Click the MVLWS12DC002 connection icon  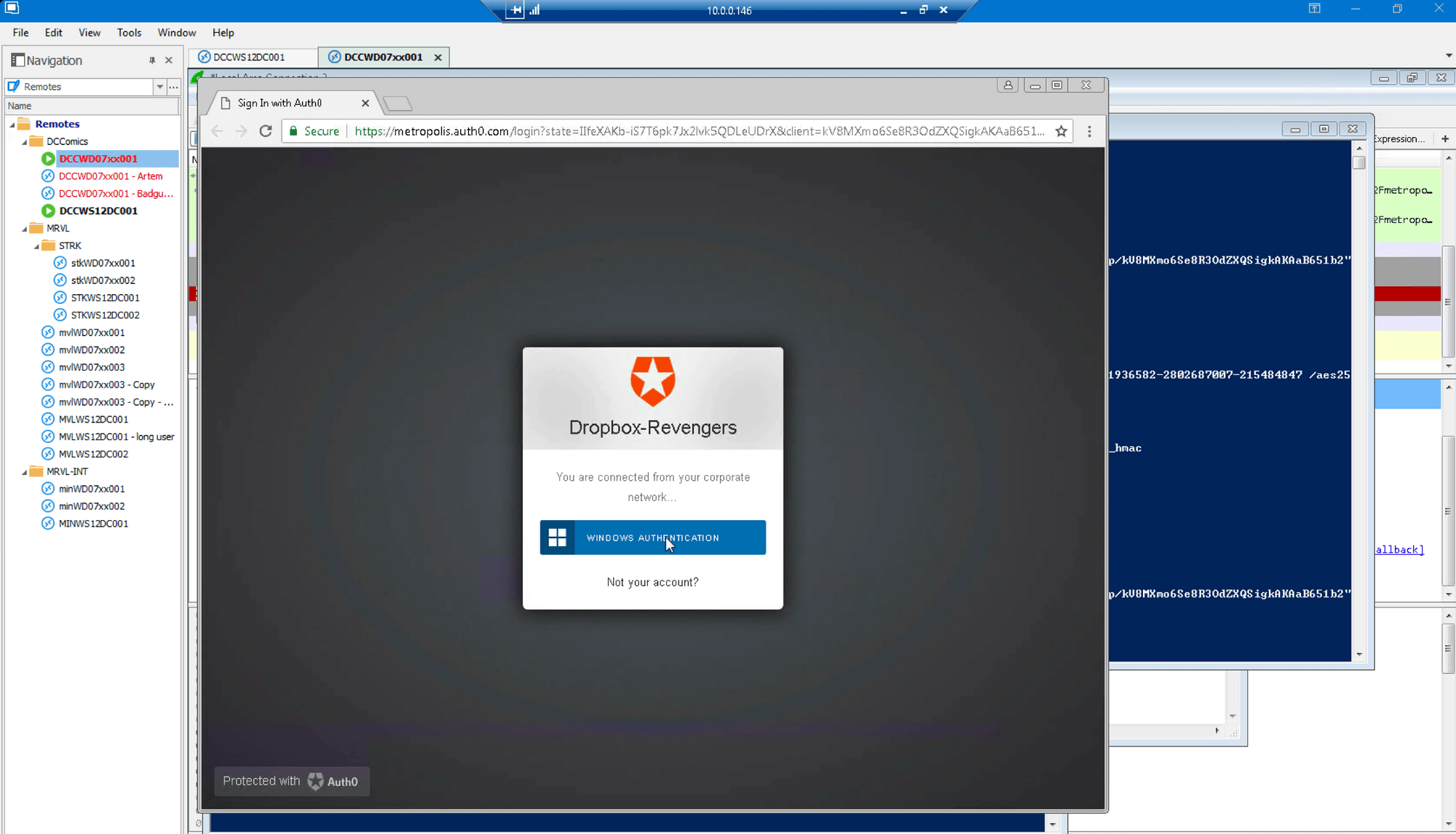tap(48, 455)
